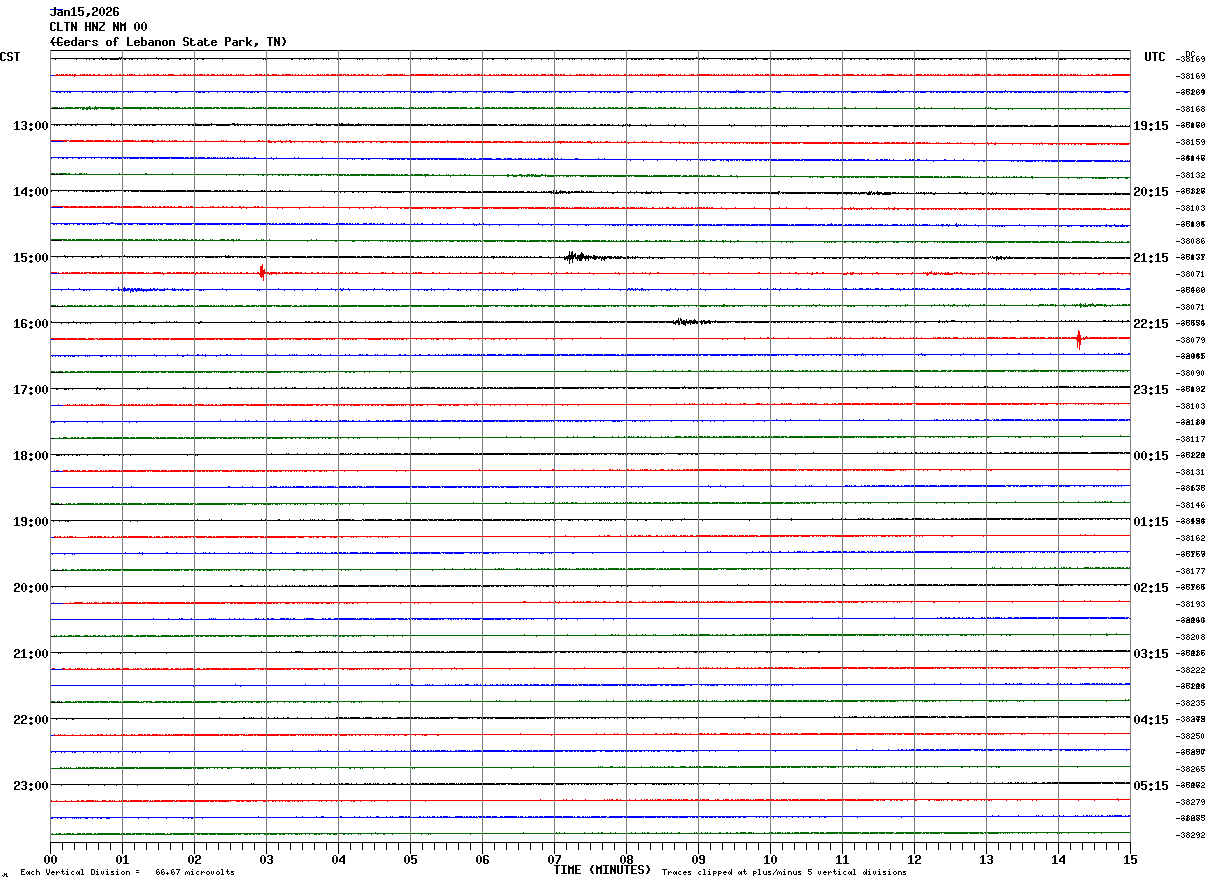Screen dimensions: 1210x886
Task: Click the UTC header label
Action: click(1155, 57)
